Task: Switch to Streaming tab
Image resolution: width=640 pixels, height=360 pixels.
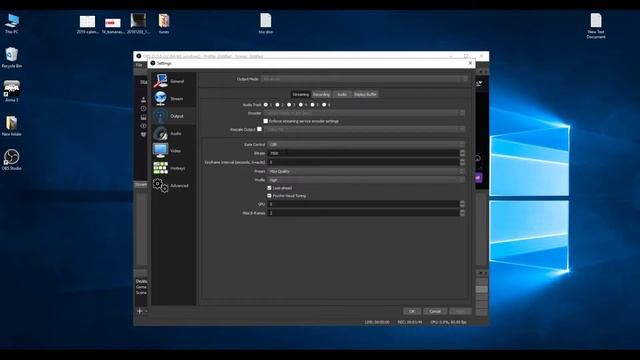Action: click(301, 94)
